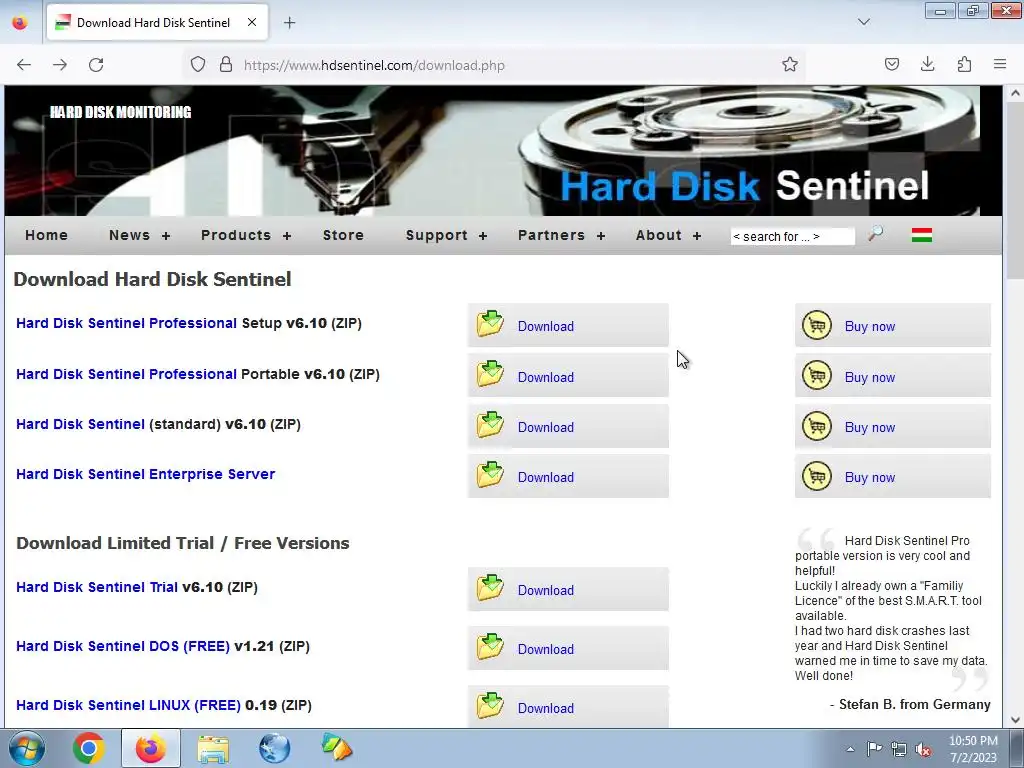The width and height of the screenshot is (1024, 768).
Task: Click the site search input field
Action: [x=792, y=236]
